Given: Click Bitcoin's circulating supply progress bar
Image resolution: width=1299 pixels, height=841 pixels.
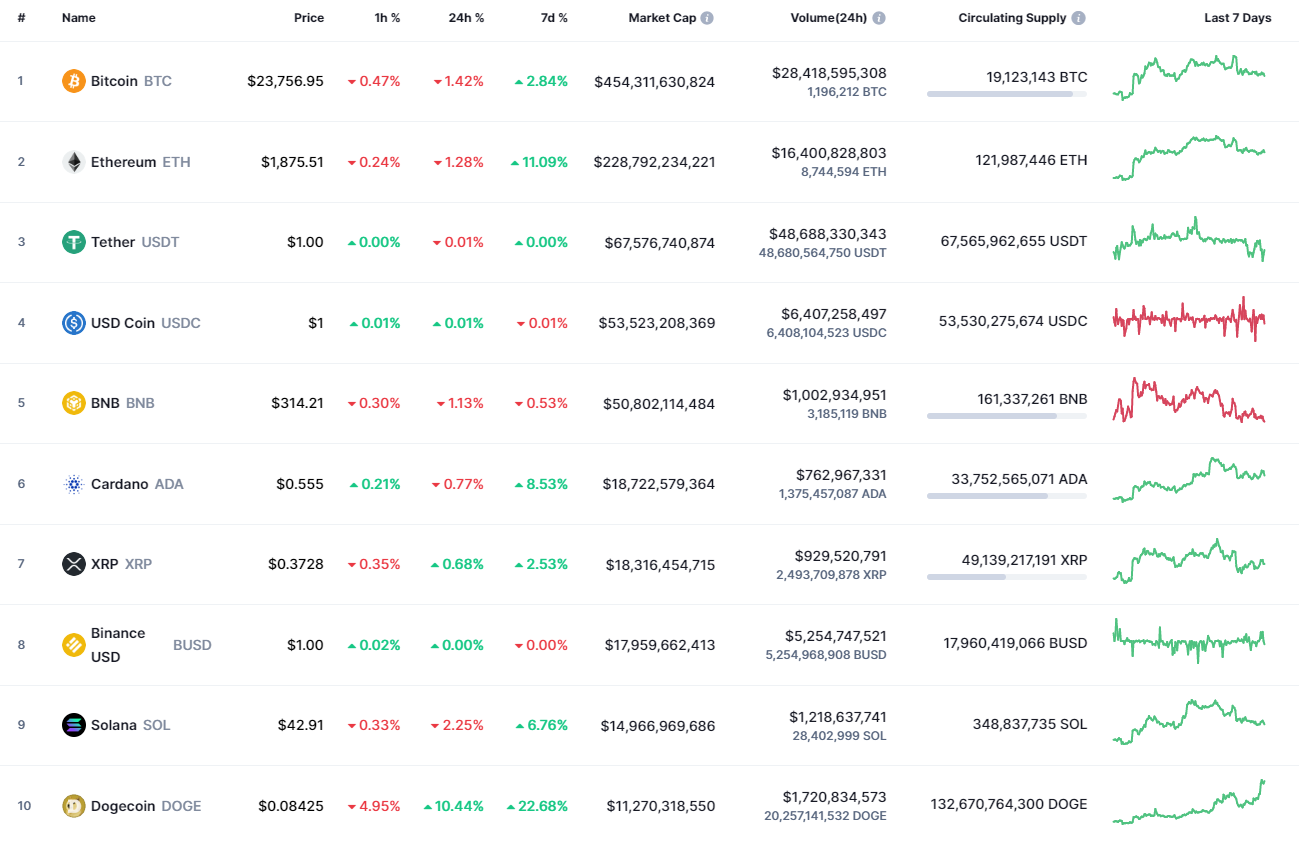Looking at the screenshot, I should pyautogui.click(x=1007, y=94).
